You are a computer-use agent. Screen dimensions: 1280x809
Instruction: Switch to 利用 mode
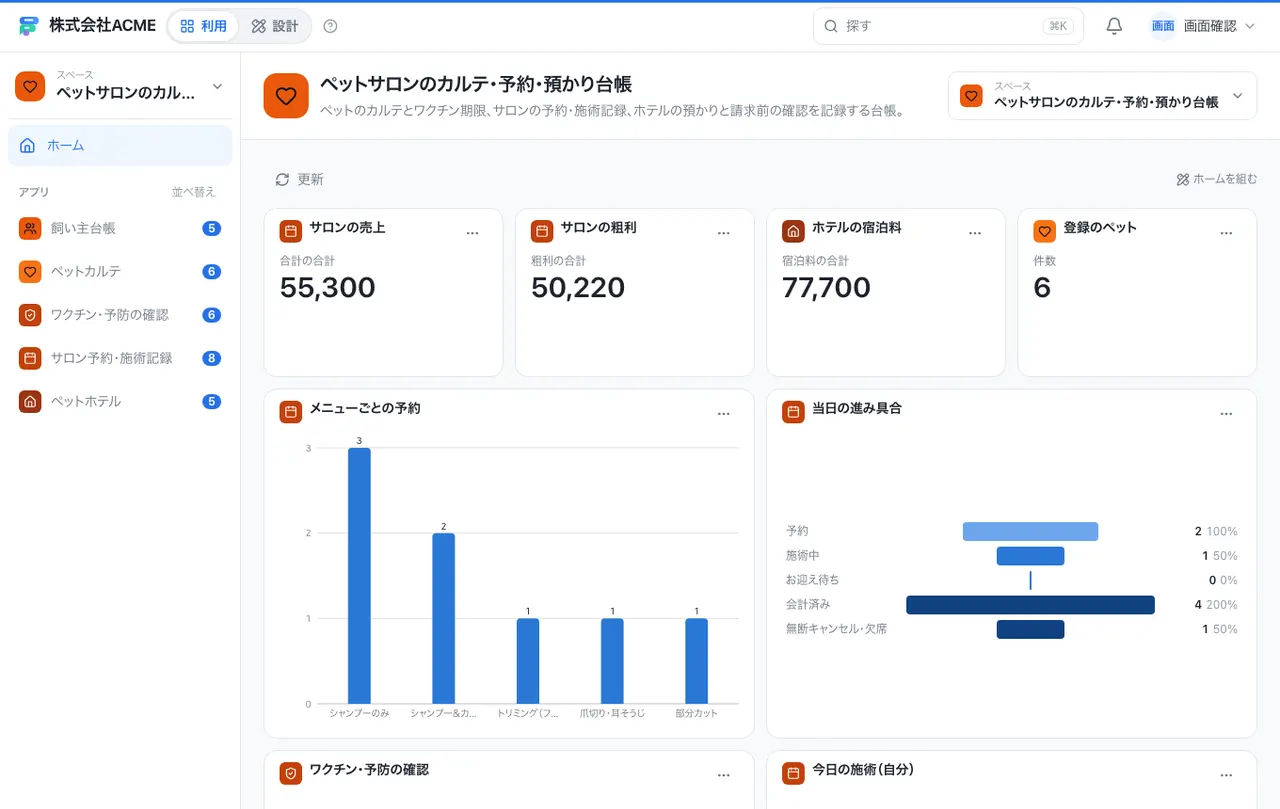(204, 26)
